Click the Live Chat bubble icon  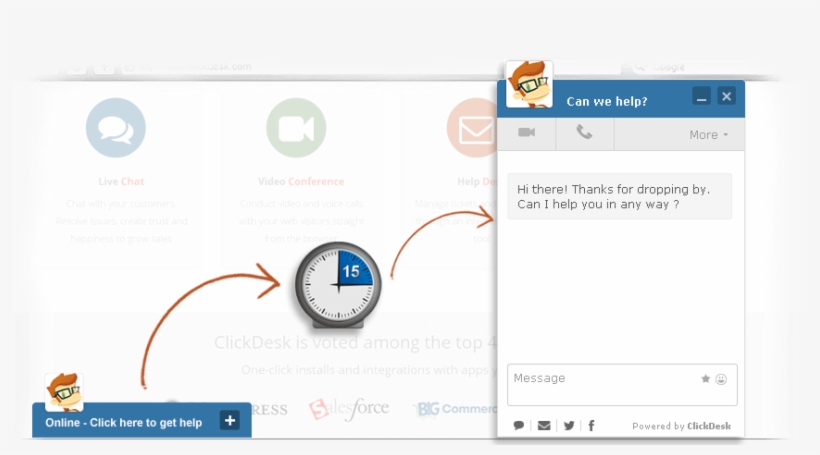116,128
